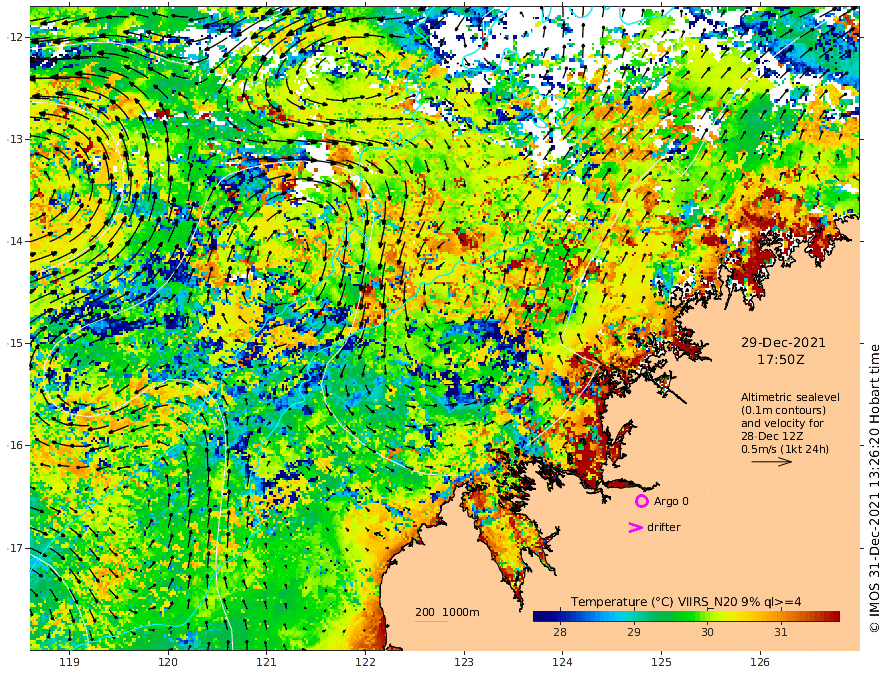The height and width of the screenshot is (680, 880).
Task: Click latitude axis label -15
Action: (x=15, y=343)
